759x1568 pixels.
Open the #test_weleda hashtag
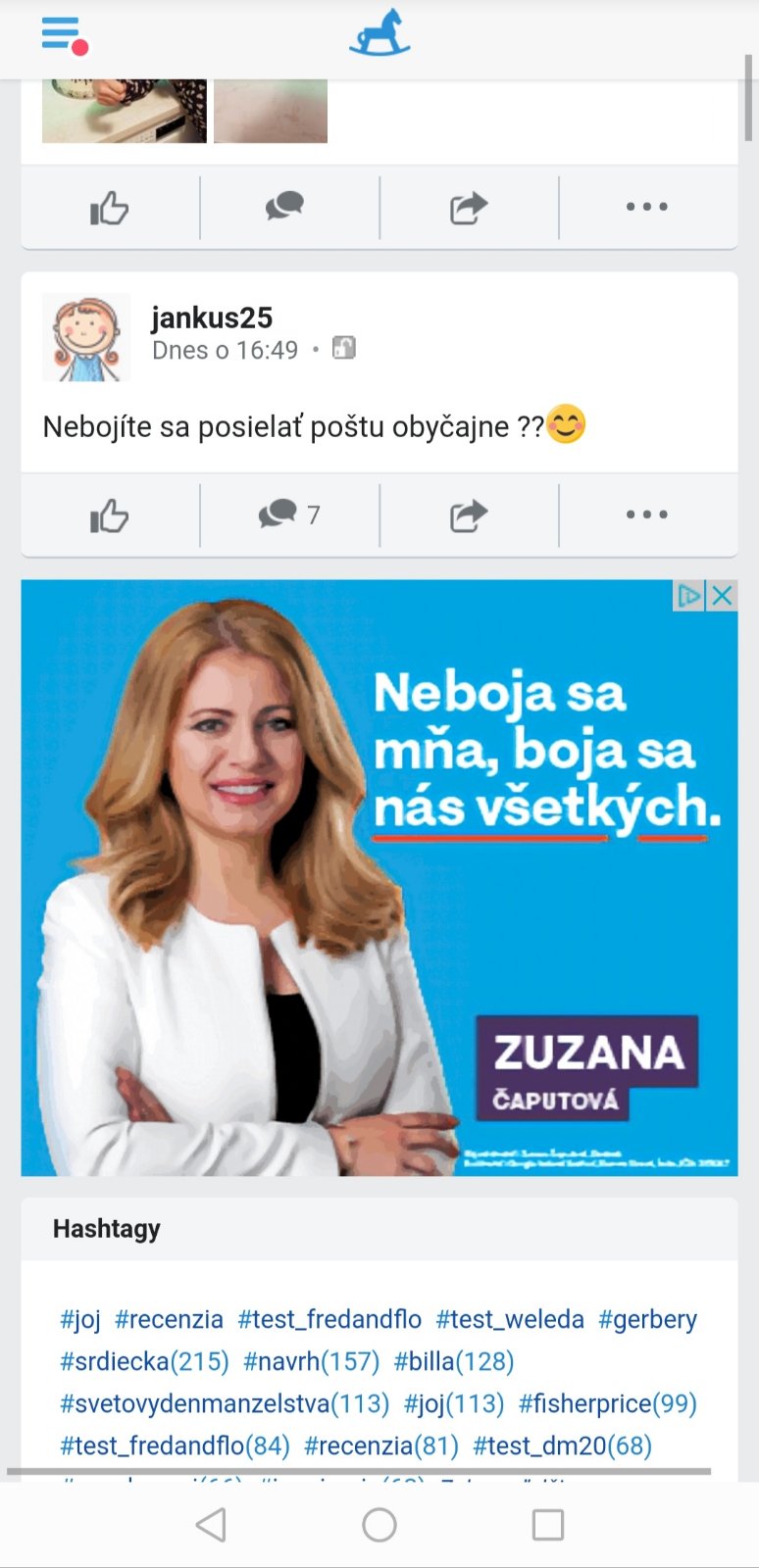[510, 1319]
